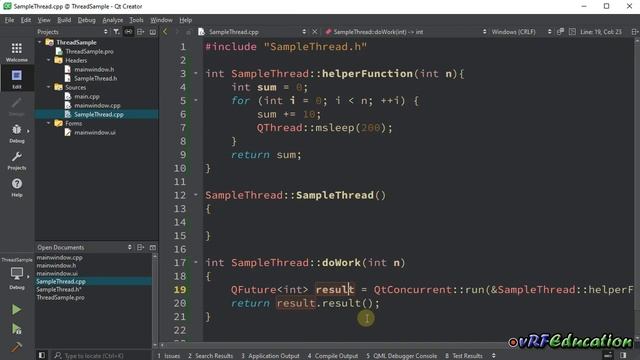Open the Debug menu
The width and height of the screenshot is (640, 360).
87,20
